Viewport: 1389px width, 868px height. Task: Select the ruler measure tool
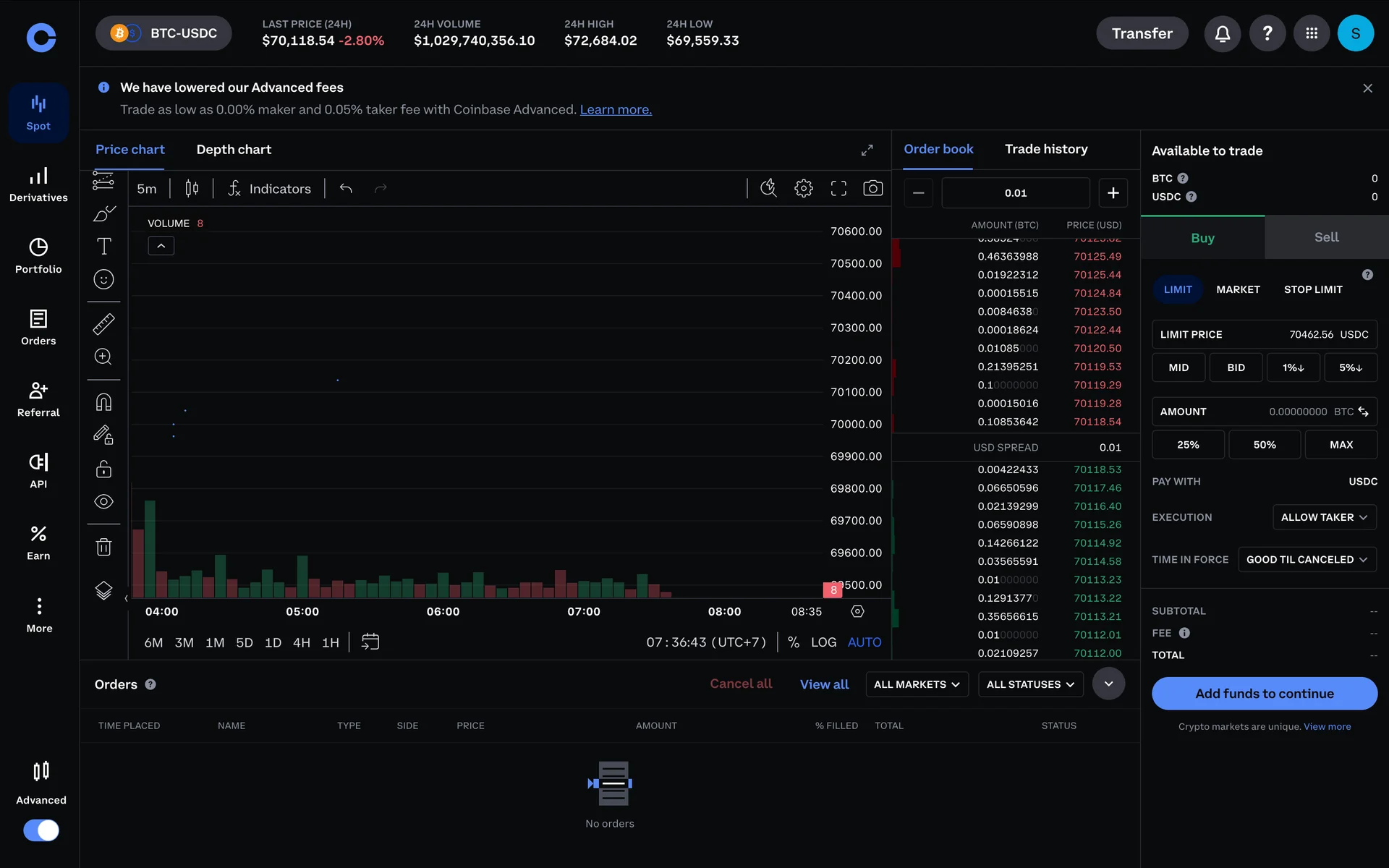[x=103, y=323]
